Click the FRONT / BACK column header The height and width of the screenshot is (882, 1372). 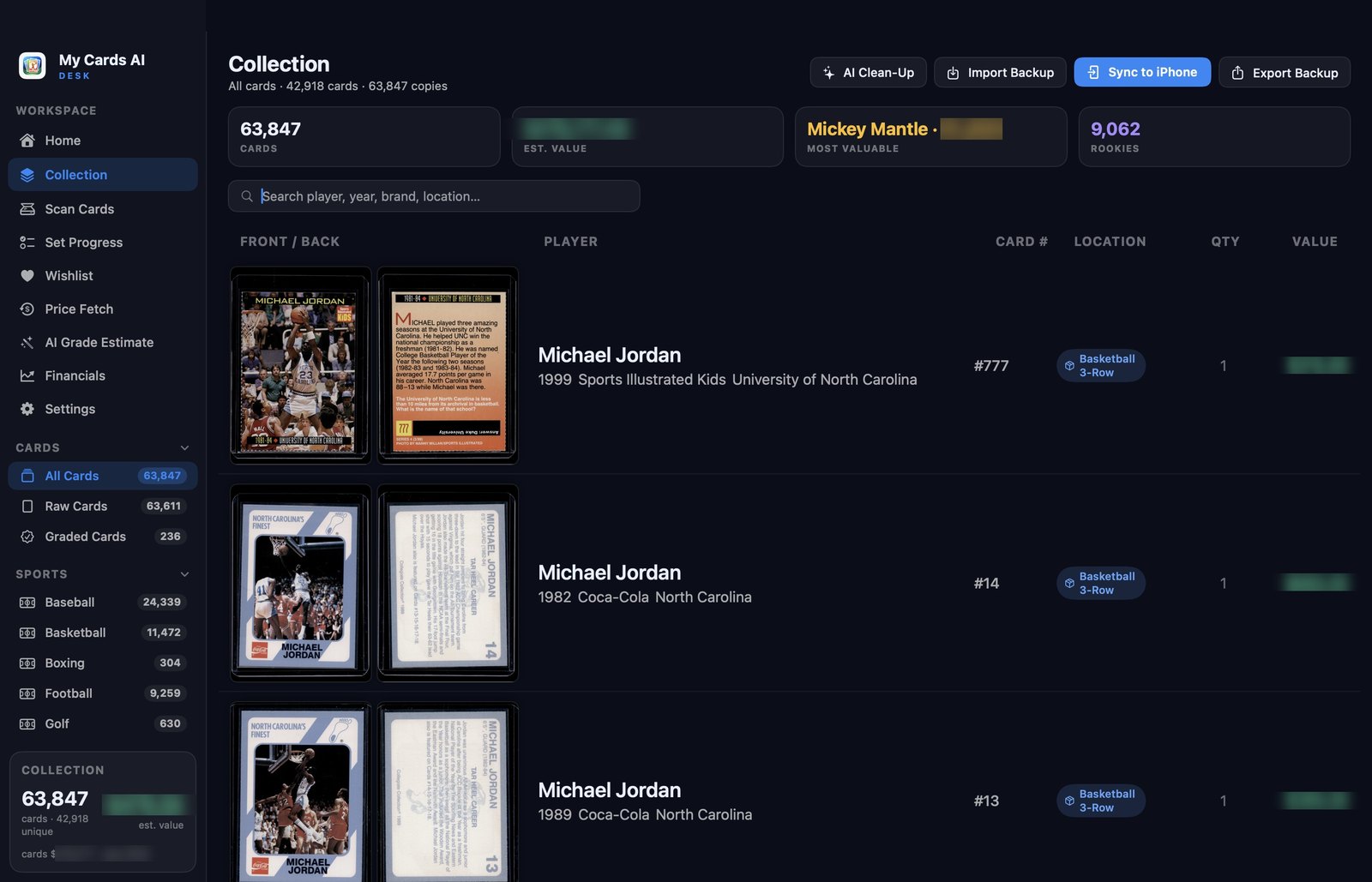tap(290, 242)
